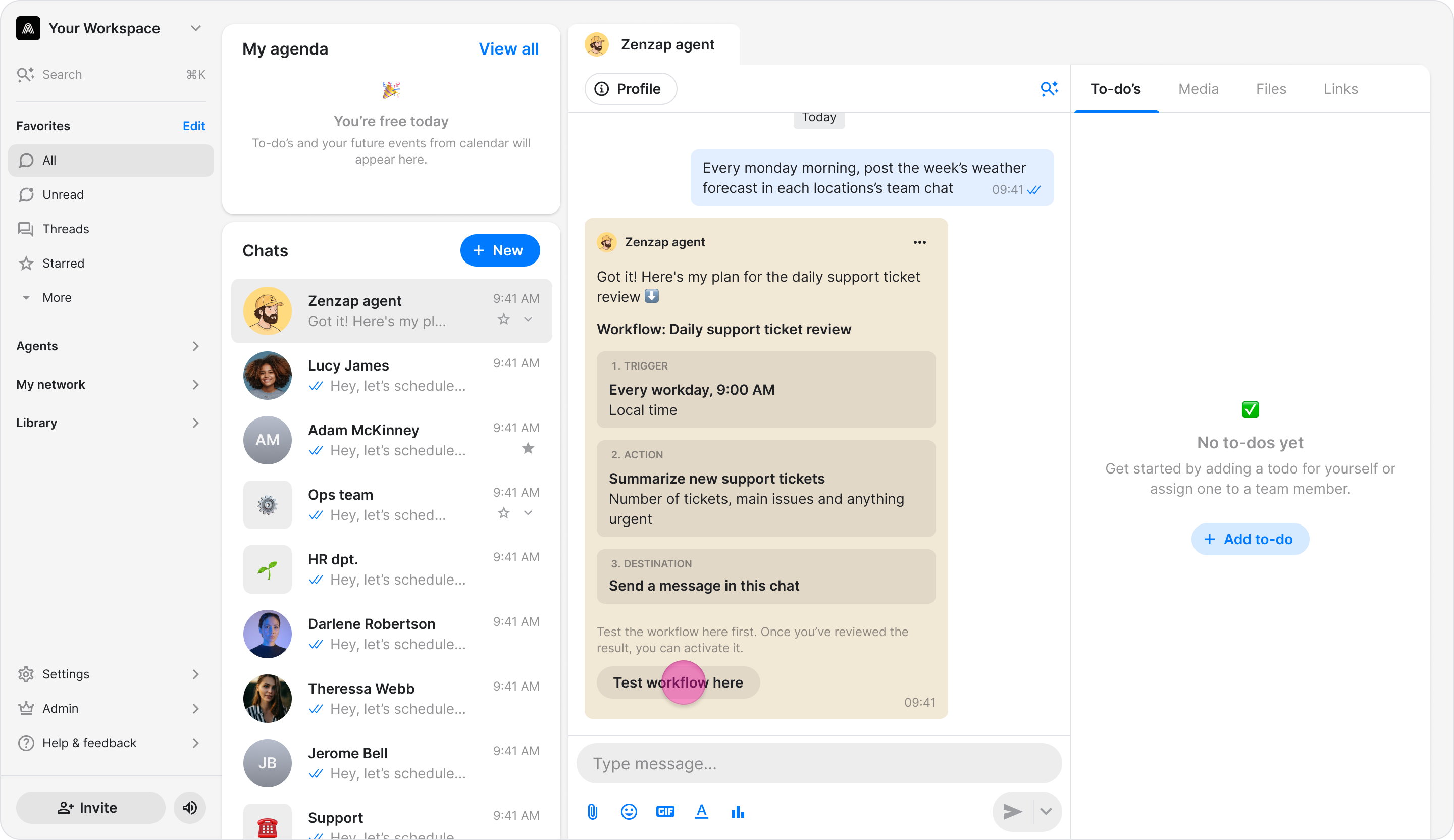1454x840 pixels.
Task: Open Your Workspace dropdown chevron
Action: coord(195,28)
